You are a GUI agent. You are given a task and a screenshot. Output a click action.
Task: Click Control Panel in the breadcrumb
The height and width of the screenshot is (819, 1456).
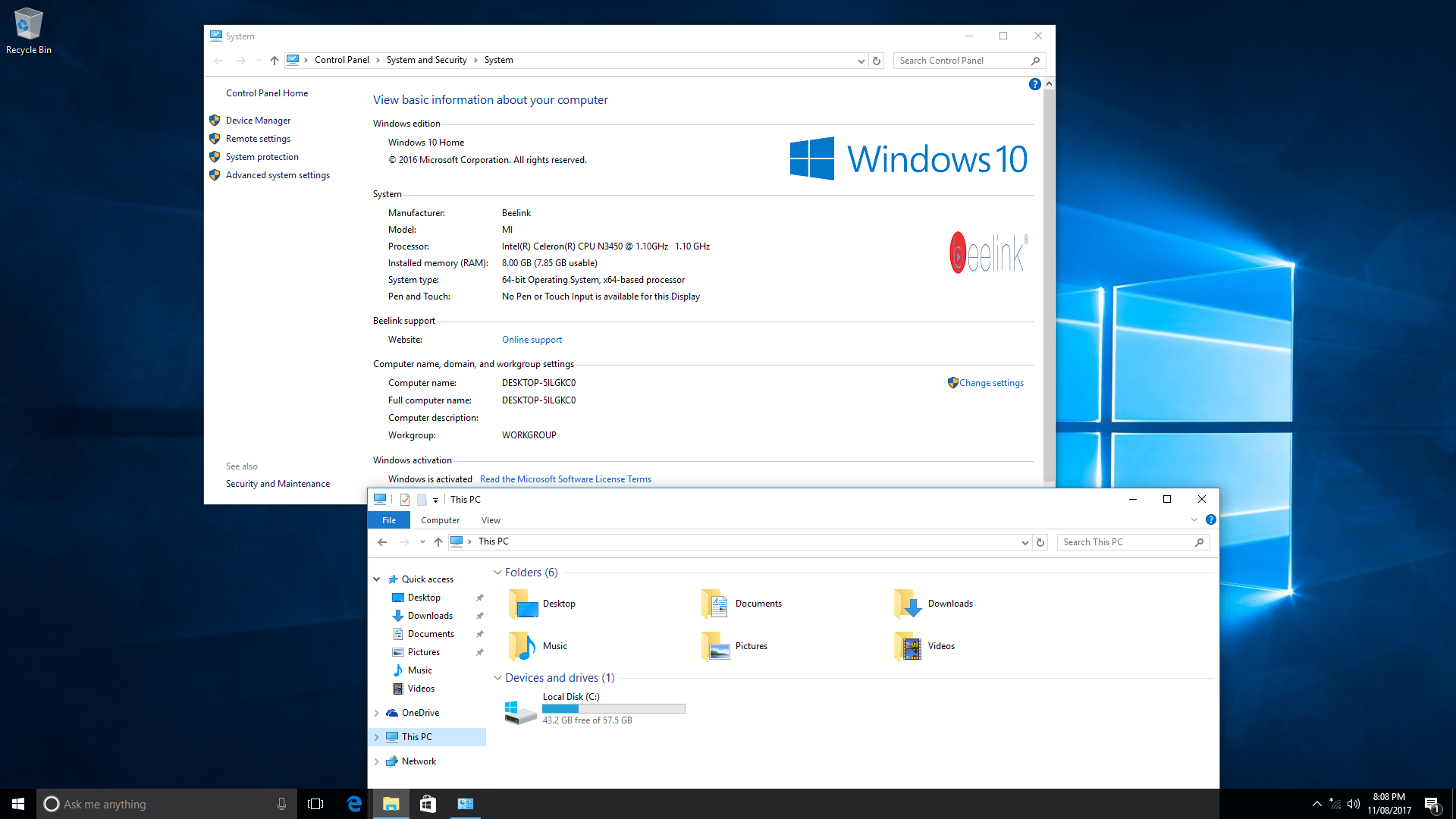point(342,60)
